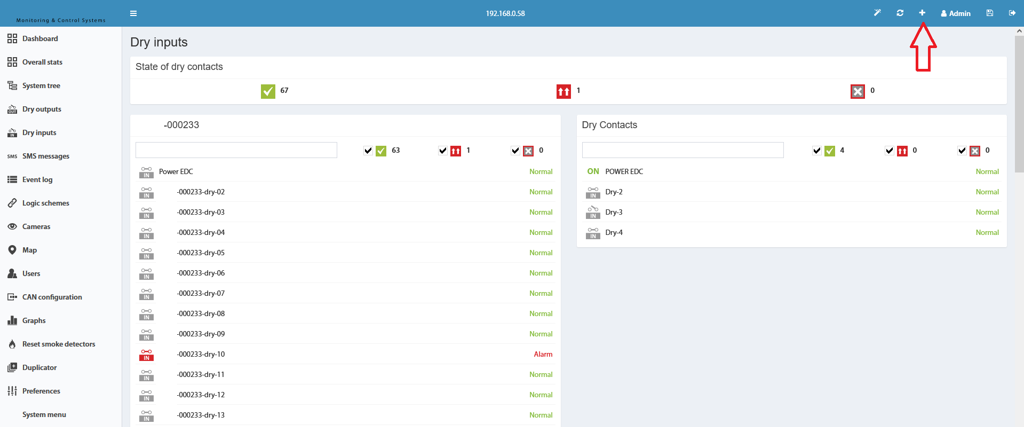Click the Dashboard grid icon
Viewport: 1024px width, 427px height.
12,39
